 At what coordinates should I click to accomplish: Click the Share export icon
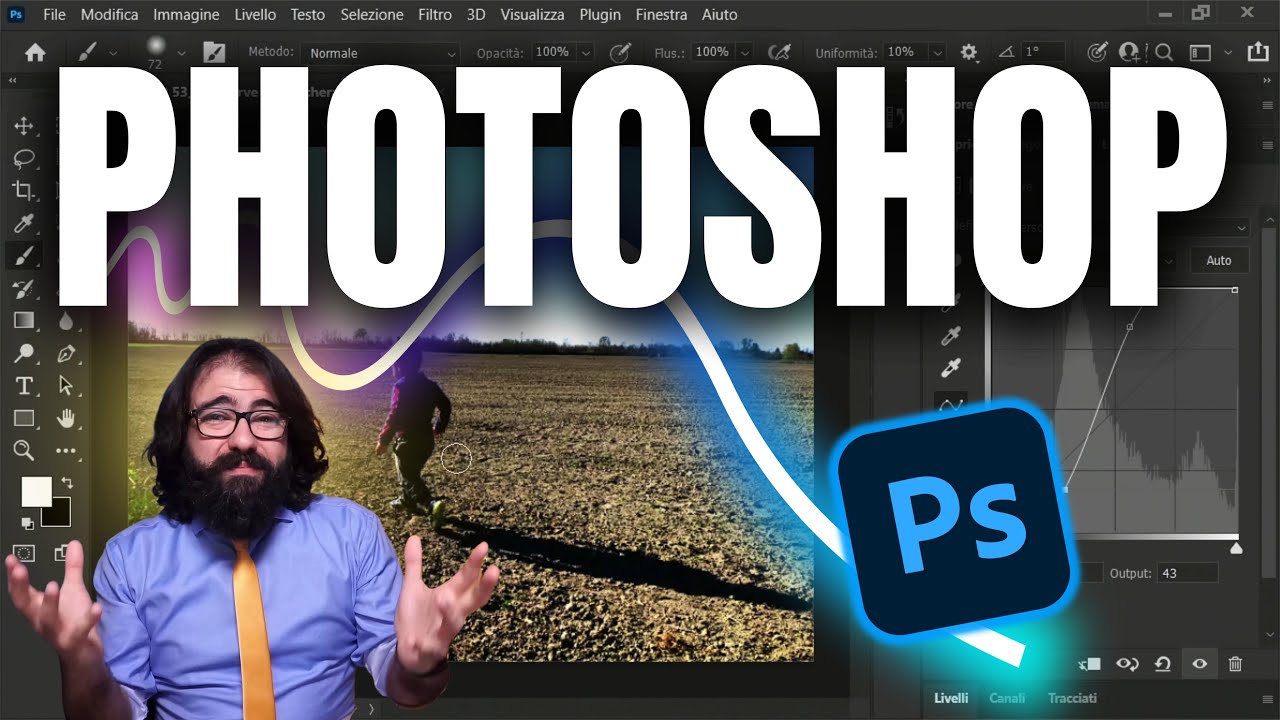pos(1258,52)
